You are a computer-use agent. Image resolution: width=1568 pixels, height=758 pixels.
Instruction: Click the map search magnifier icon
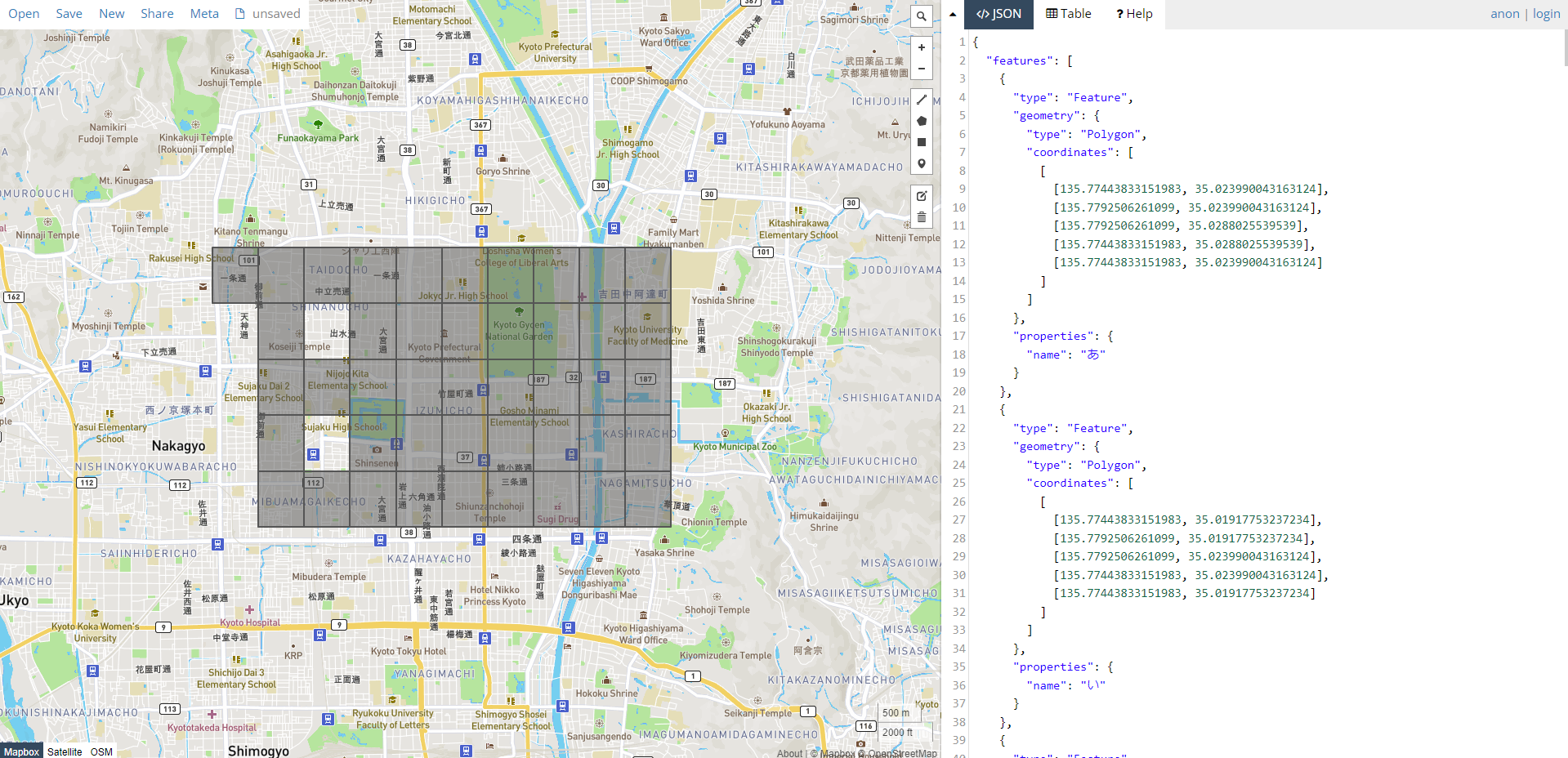921,16
